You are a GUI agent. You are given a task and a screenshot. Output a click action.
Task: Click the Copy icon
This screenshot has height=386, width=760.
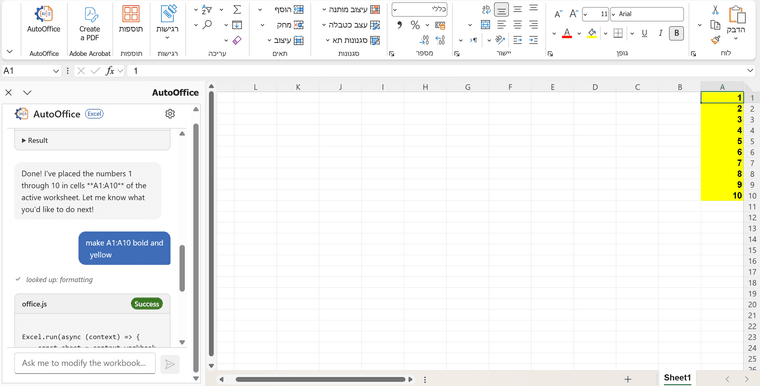tap(715, 25)
